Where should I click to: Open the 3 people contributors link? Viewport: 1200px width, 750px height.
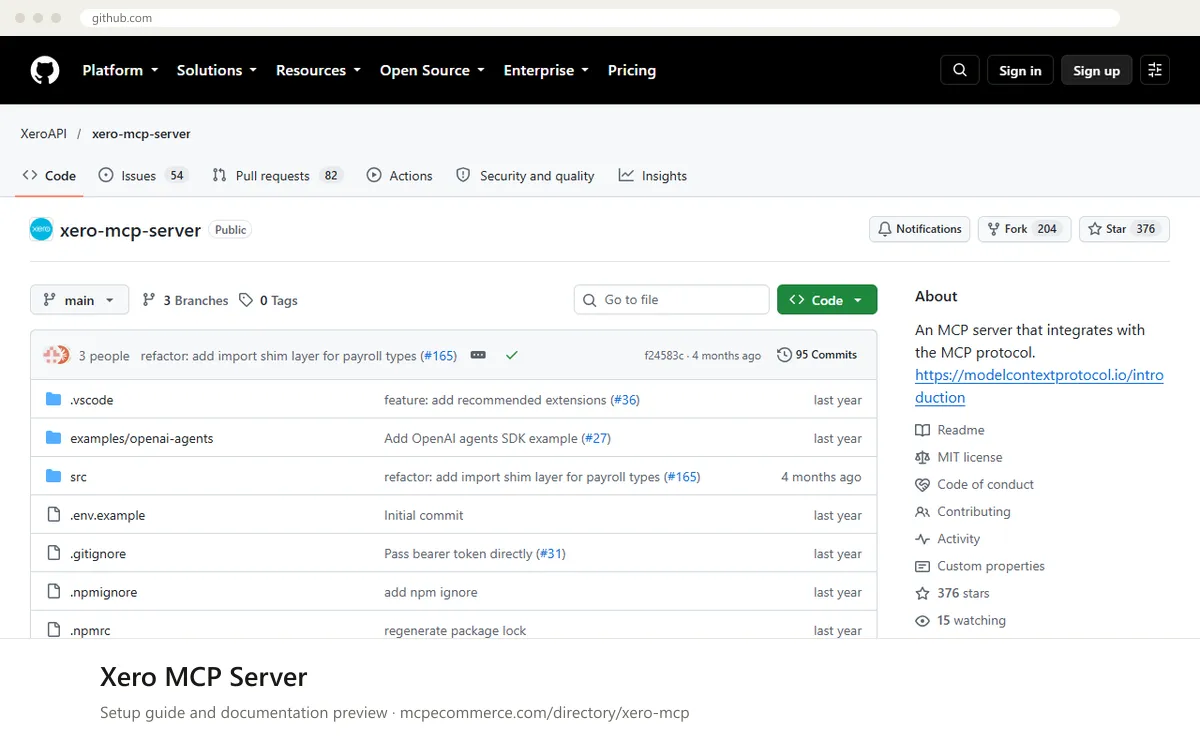point(104,355)
